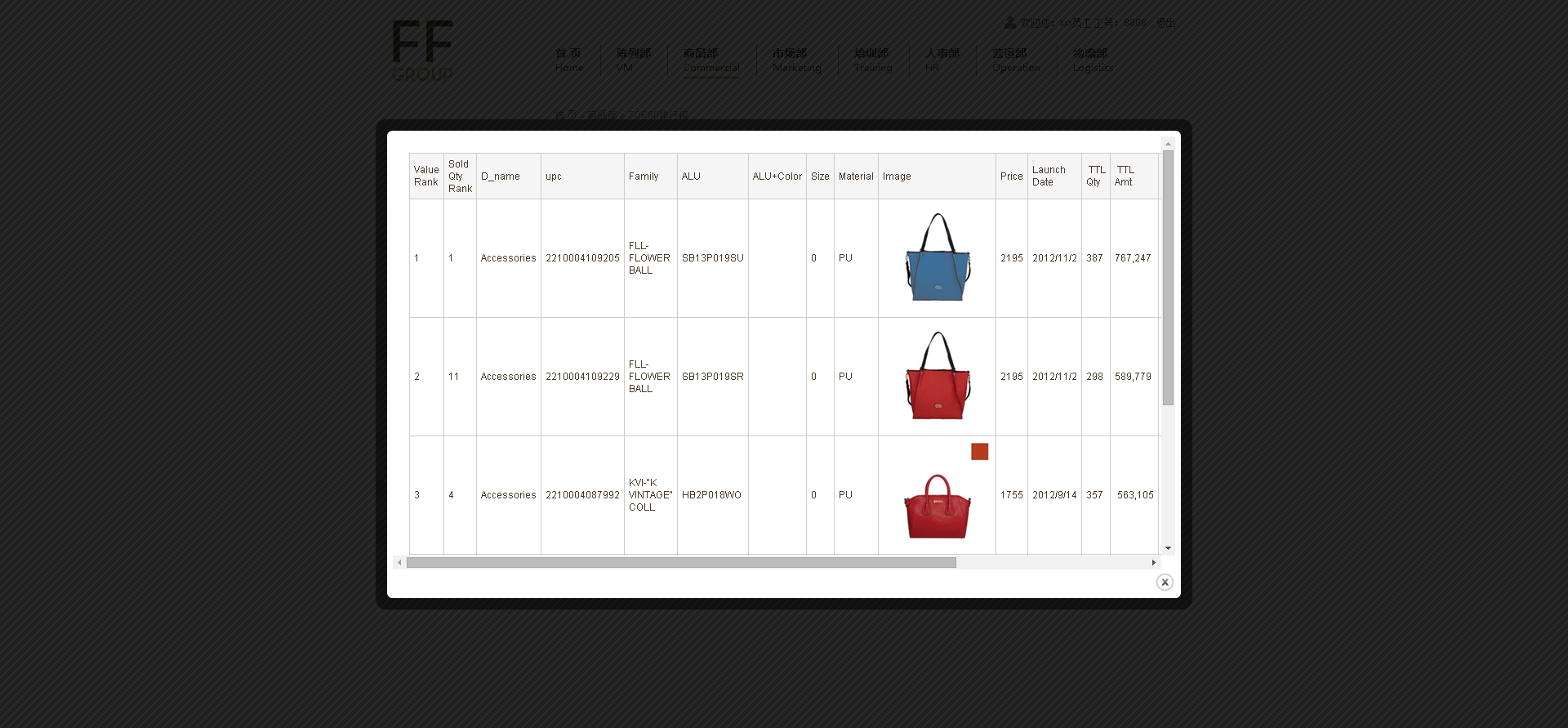Go to the Logistics section
Viewport: 1568px width, 728px height.
coord(1093,60)
